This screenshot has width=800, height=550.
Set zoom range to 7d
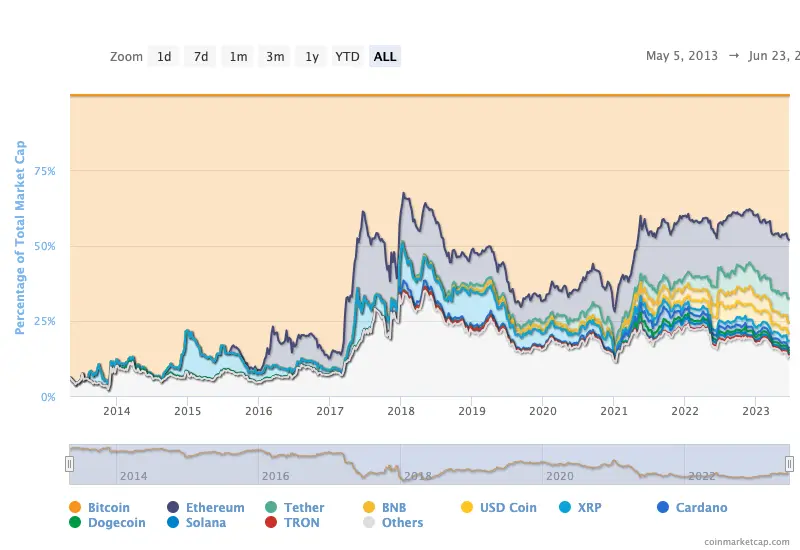point(201,57)
